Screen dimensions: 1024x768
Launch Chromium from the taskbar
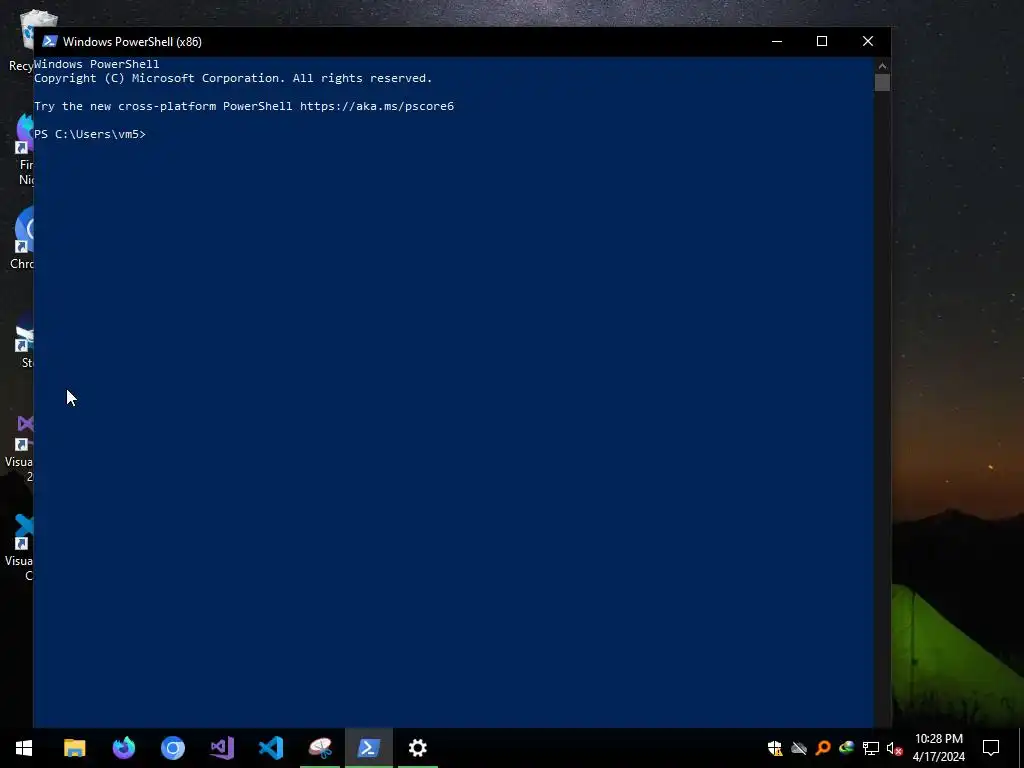click(x=173, y=748)
